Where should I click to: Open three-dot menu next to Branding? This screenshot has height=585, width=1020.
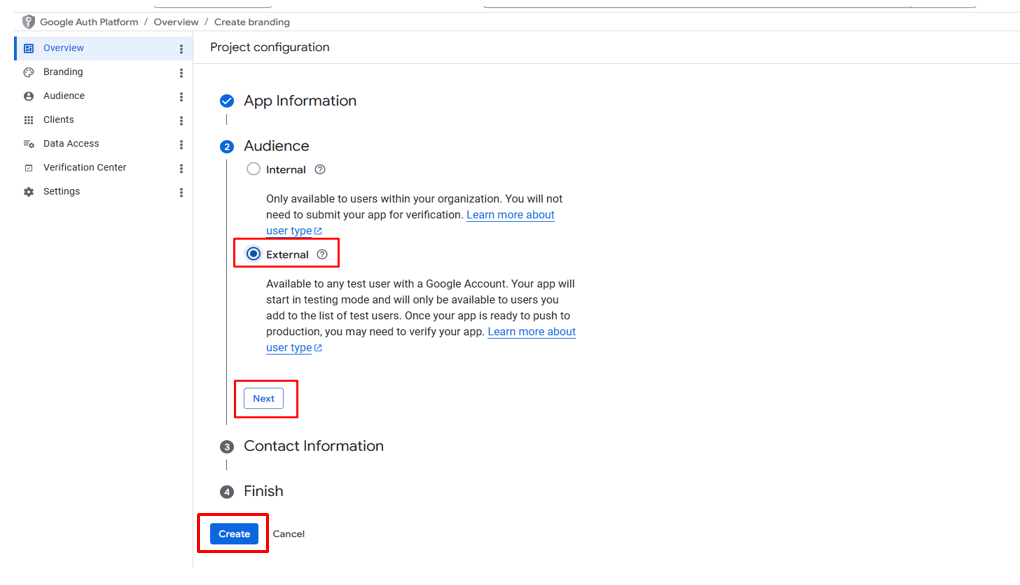click(x=181, y=73)
